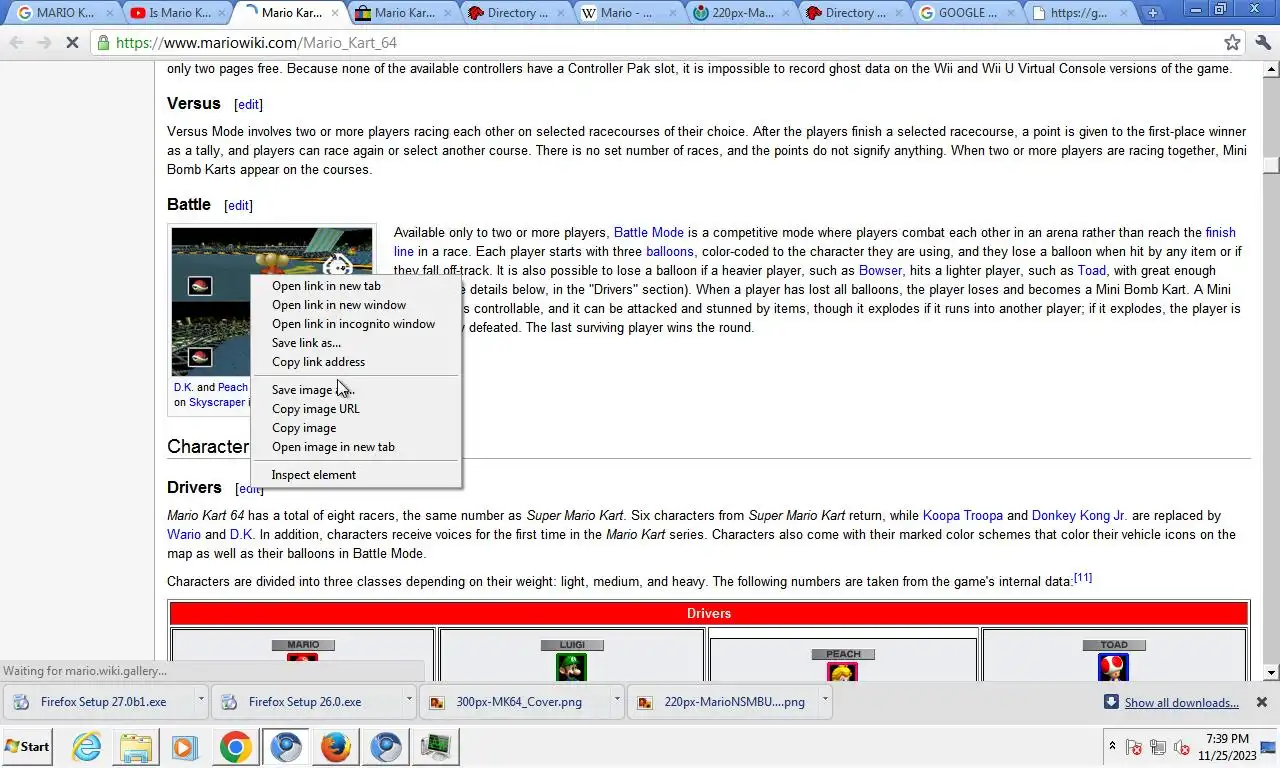1280x768 pixels.
Task: Open Google Chrome from taskbar
Action: (x=235, y=747)
